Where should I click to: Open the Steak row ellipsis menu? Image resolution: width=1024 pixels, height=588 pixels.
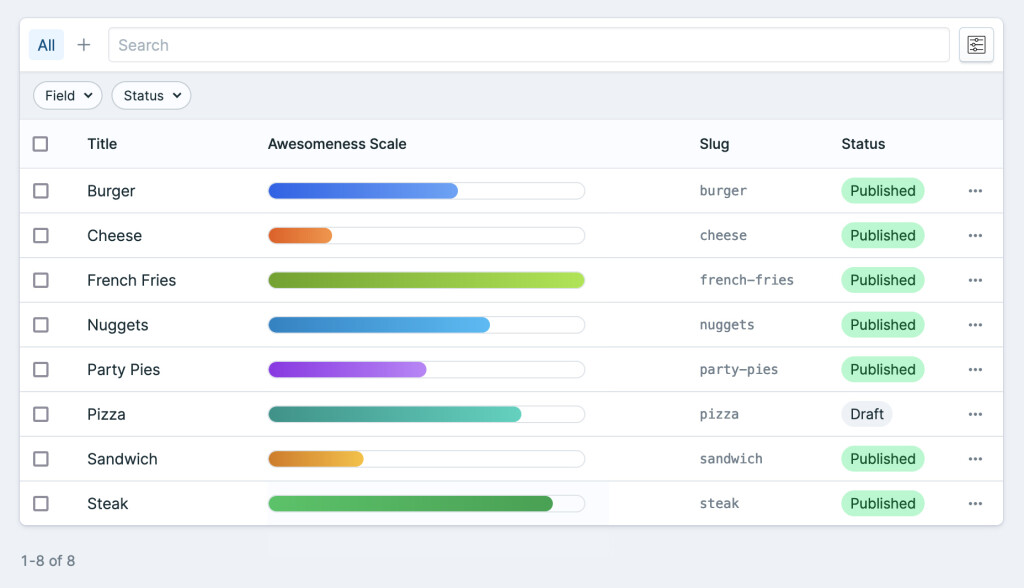pos(975,504)
